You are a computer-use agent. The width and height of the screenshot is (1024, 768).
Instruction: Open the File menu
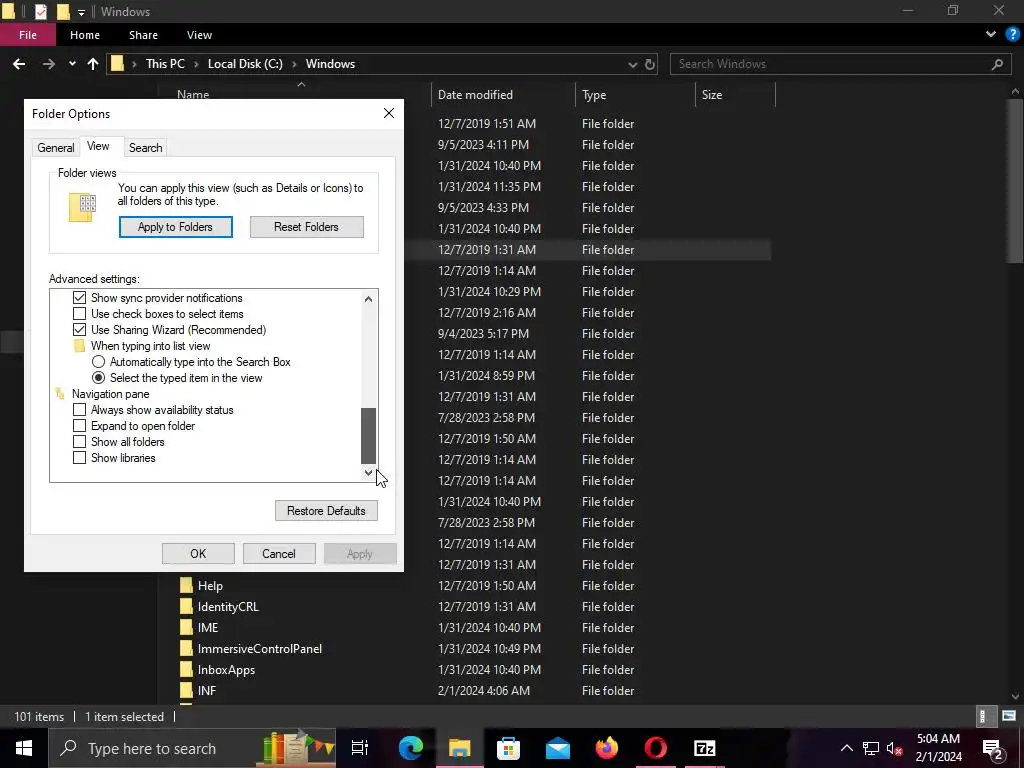(x=28, y=35)
